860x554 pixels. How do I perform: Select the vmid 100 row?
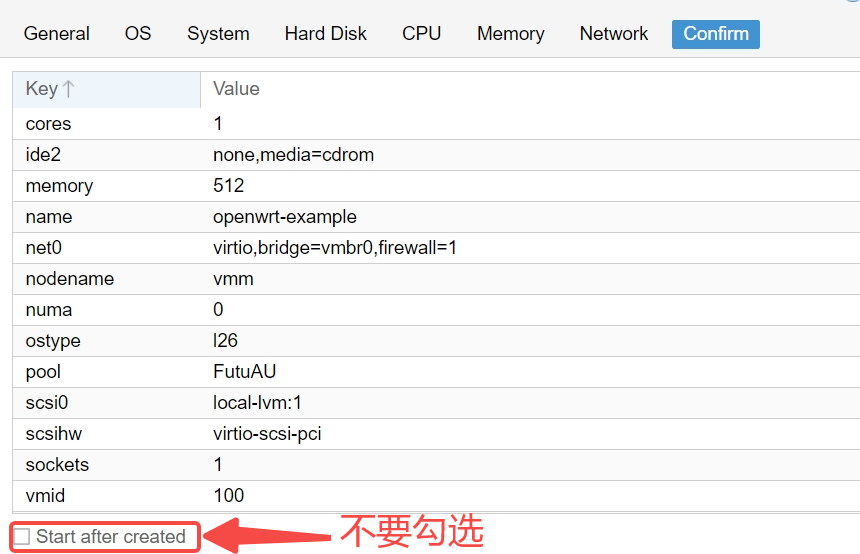(436, 496)
